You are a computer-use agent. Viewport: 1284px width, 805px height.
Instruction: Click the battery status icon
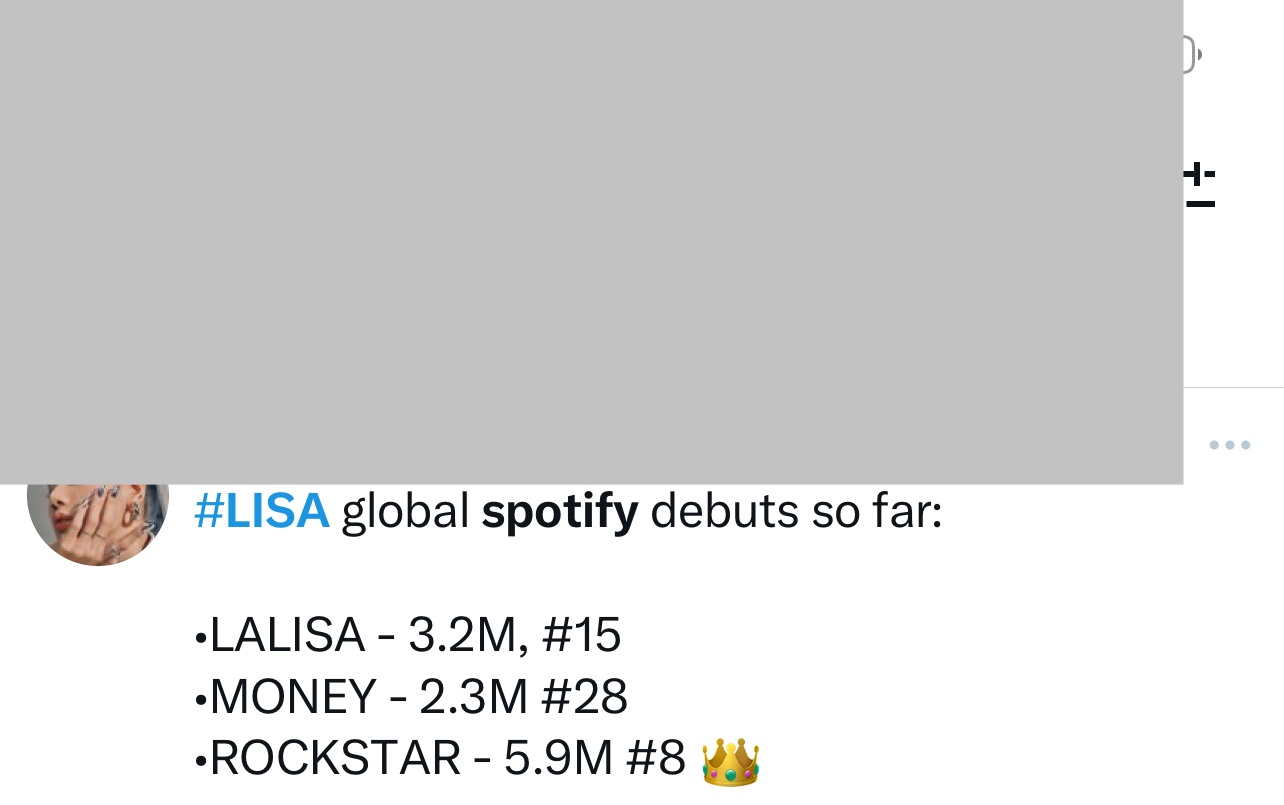click(x=1192, y=54)
